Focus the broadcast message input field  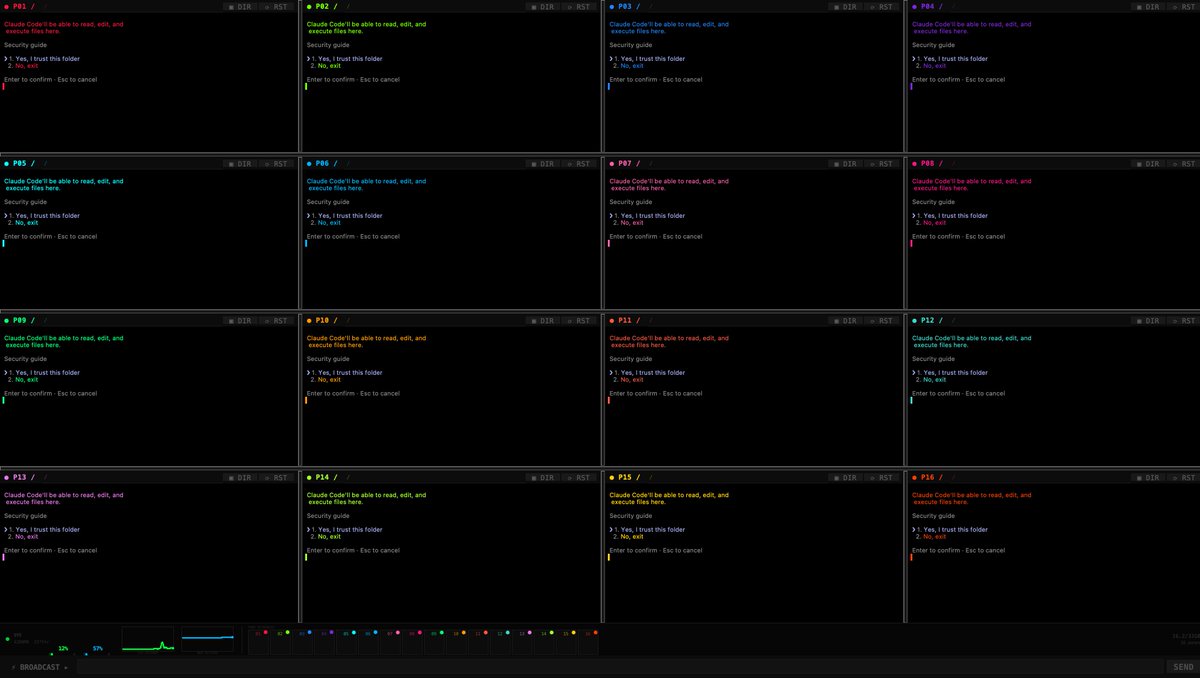coord(620,667)
